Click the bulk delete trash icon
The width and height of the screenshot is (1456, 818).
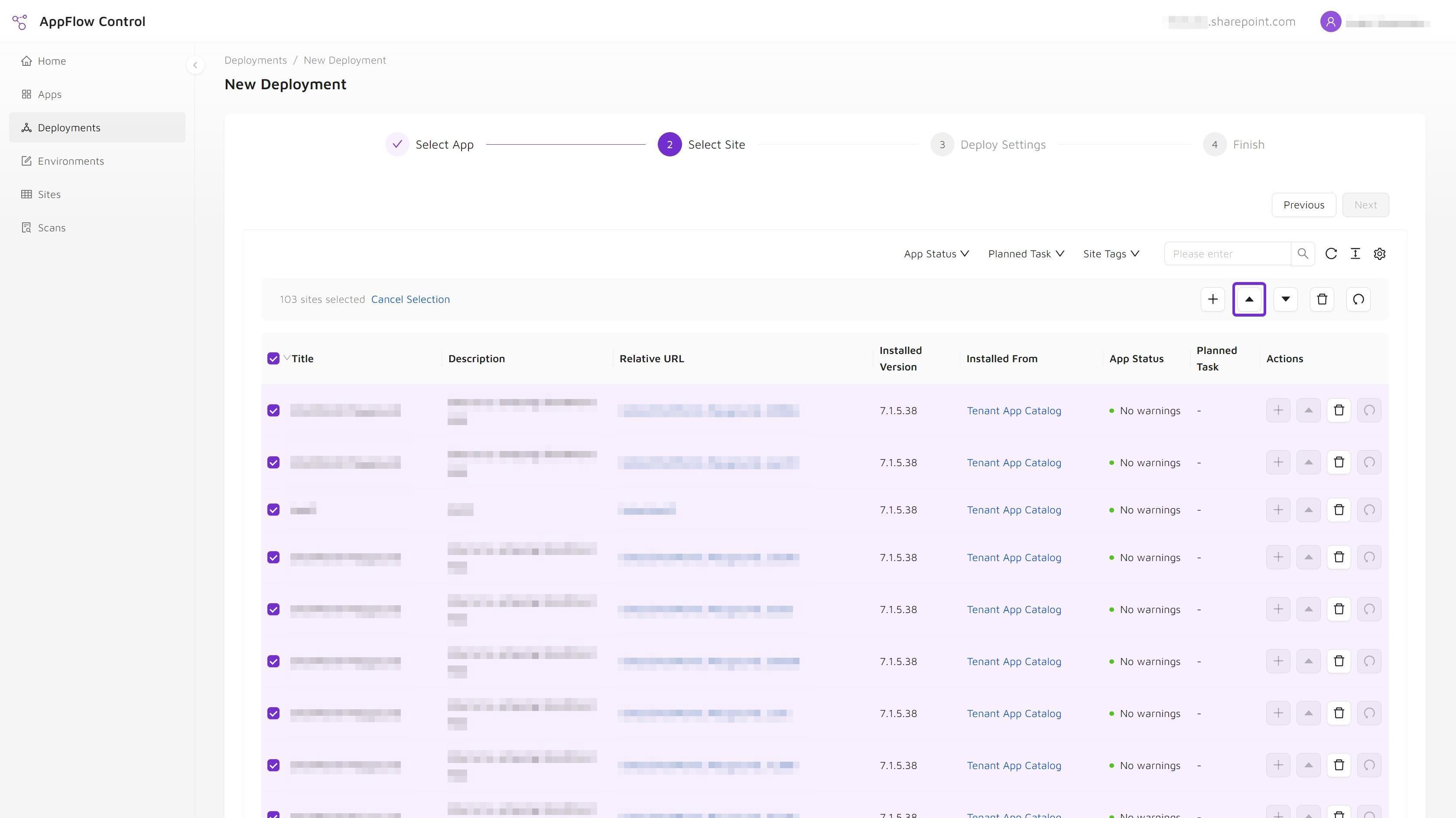(1322, 300)
